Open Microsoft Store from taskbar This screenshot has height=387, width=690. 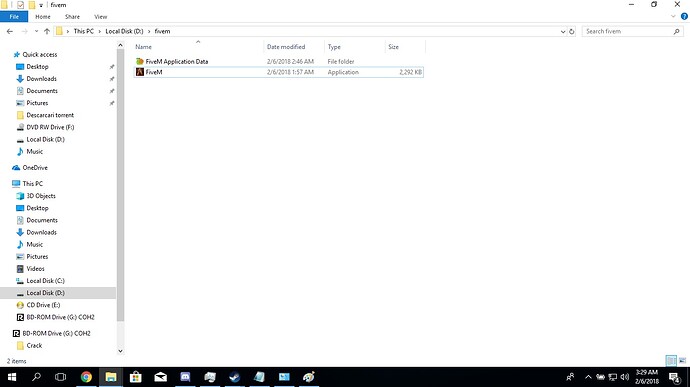click(136, 377)
